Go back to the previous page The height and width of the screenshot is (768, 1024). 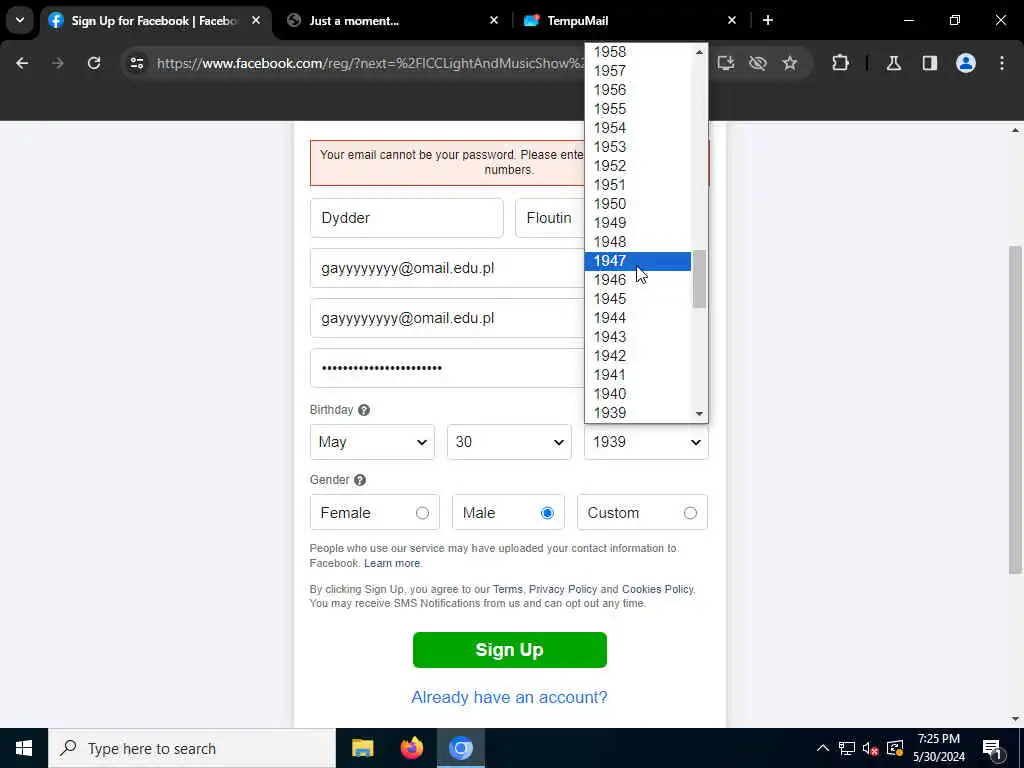(x=22, y=63)
